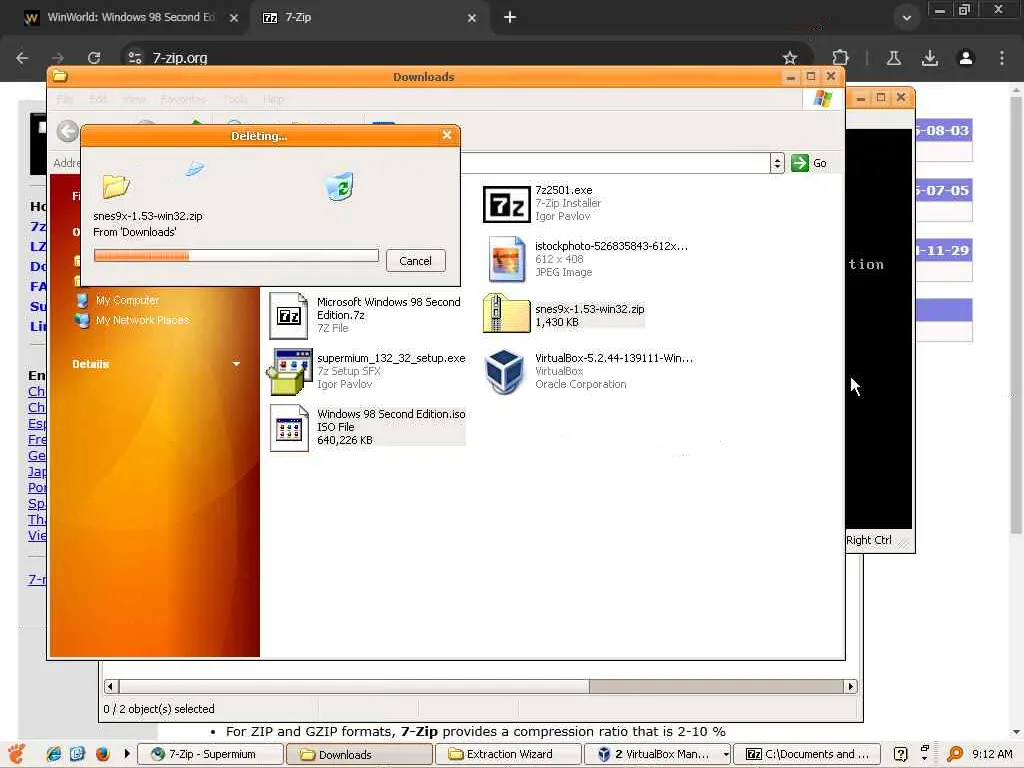Click the My Computer icon in sidebar
1024x768 pixels.
(x=82, y=300)
